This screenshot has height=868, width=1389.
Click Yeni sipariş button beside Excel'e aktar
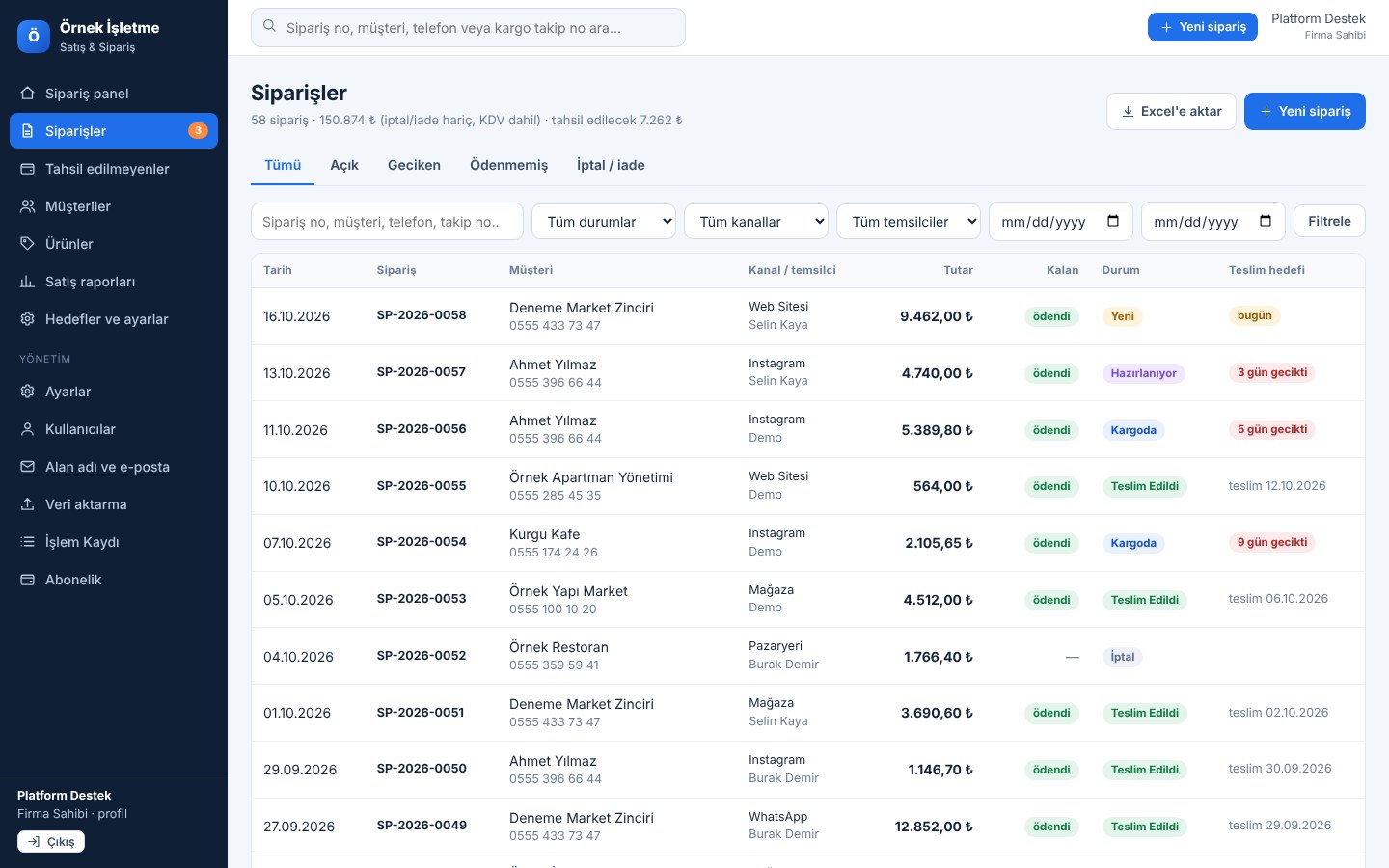coord(1305,111)
